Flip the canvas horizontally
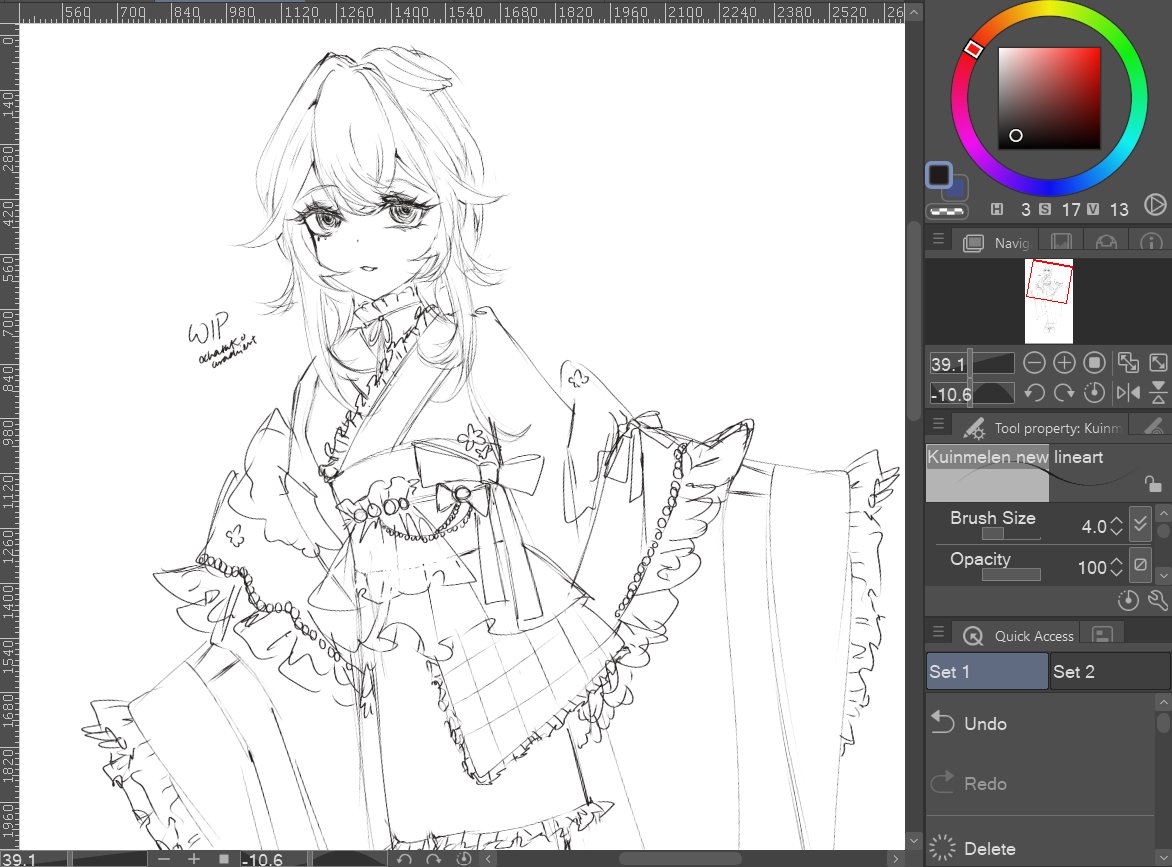 click(x=1128, y=392)
